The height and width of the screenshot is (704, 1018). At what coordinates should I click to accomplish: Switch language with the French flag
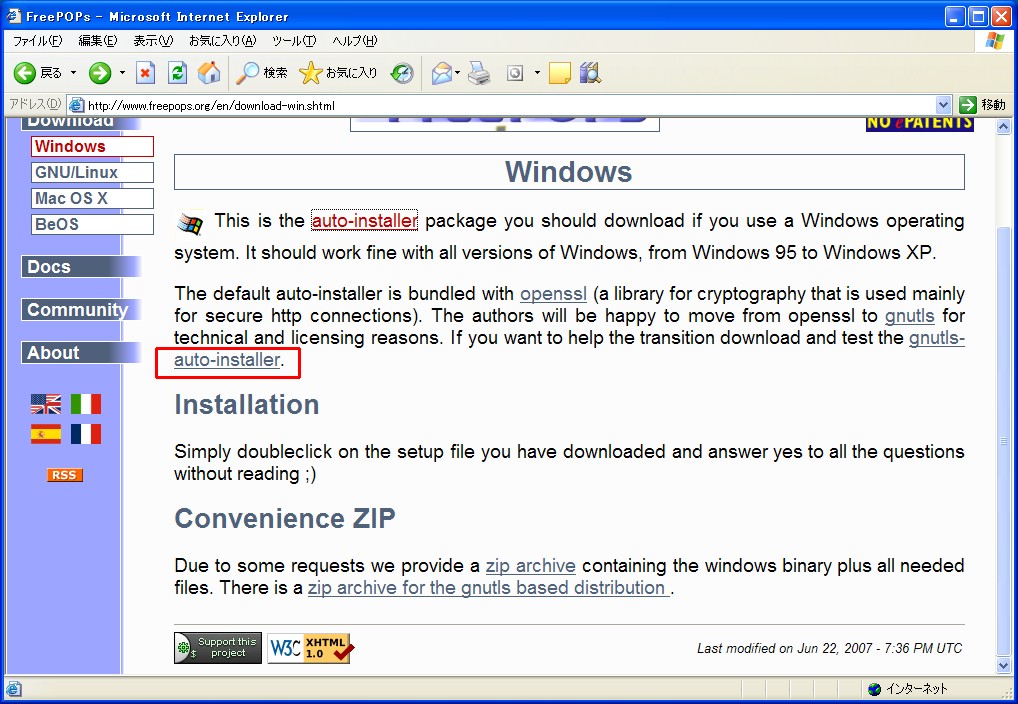coord(86,434)
